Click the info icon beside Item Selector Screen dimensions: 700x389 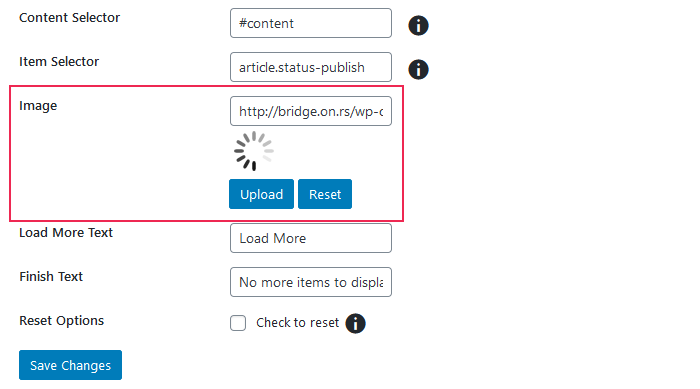tap(418, 70)
